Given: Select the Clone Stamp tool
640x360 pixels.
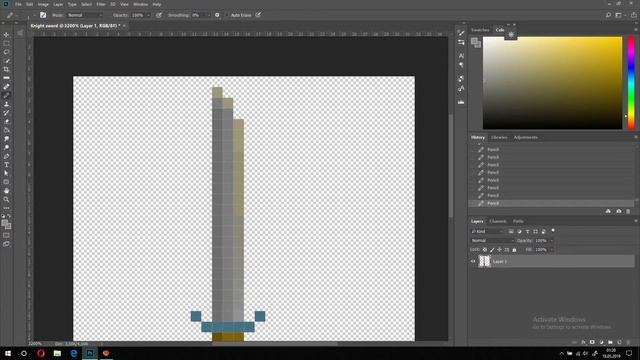Looking at the screenshot, I should pos(6,104).
